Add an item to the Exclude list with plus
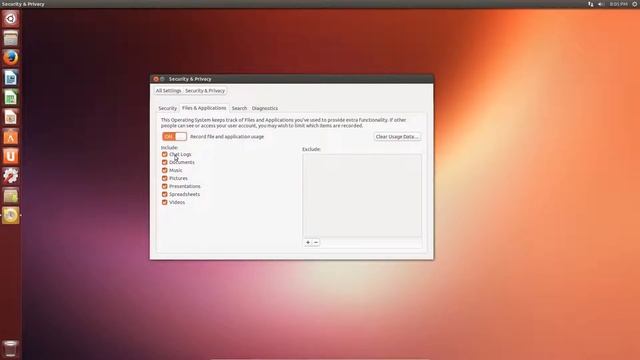This screenshot has width=640, height=360. tap(308, 242)
